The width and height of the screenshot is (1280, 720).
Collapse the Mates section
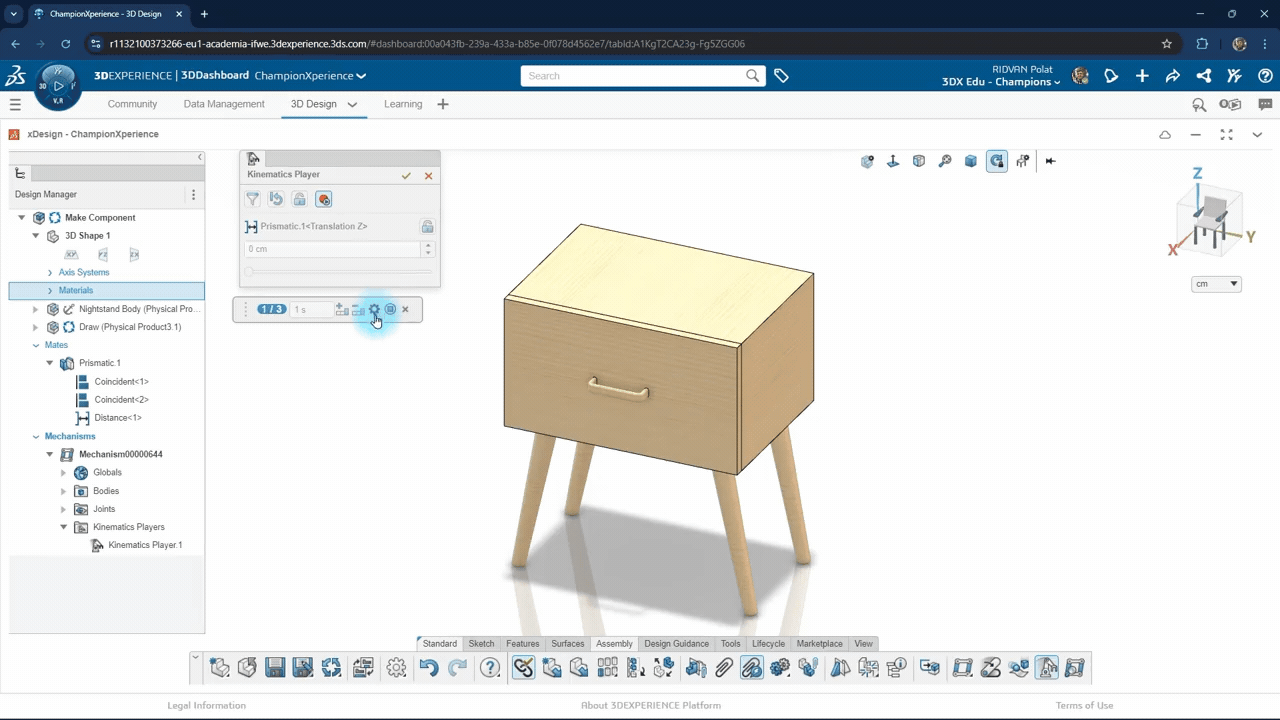pos(36,345)
